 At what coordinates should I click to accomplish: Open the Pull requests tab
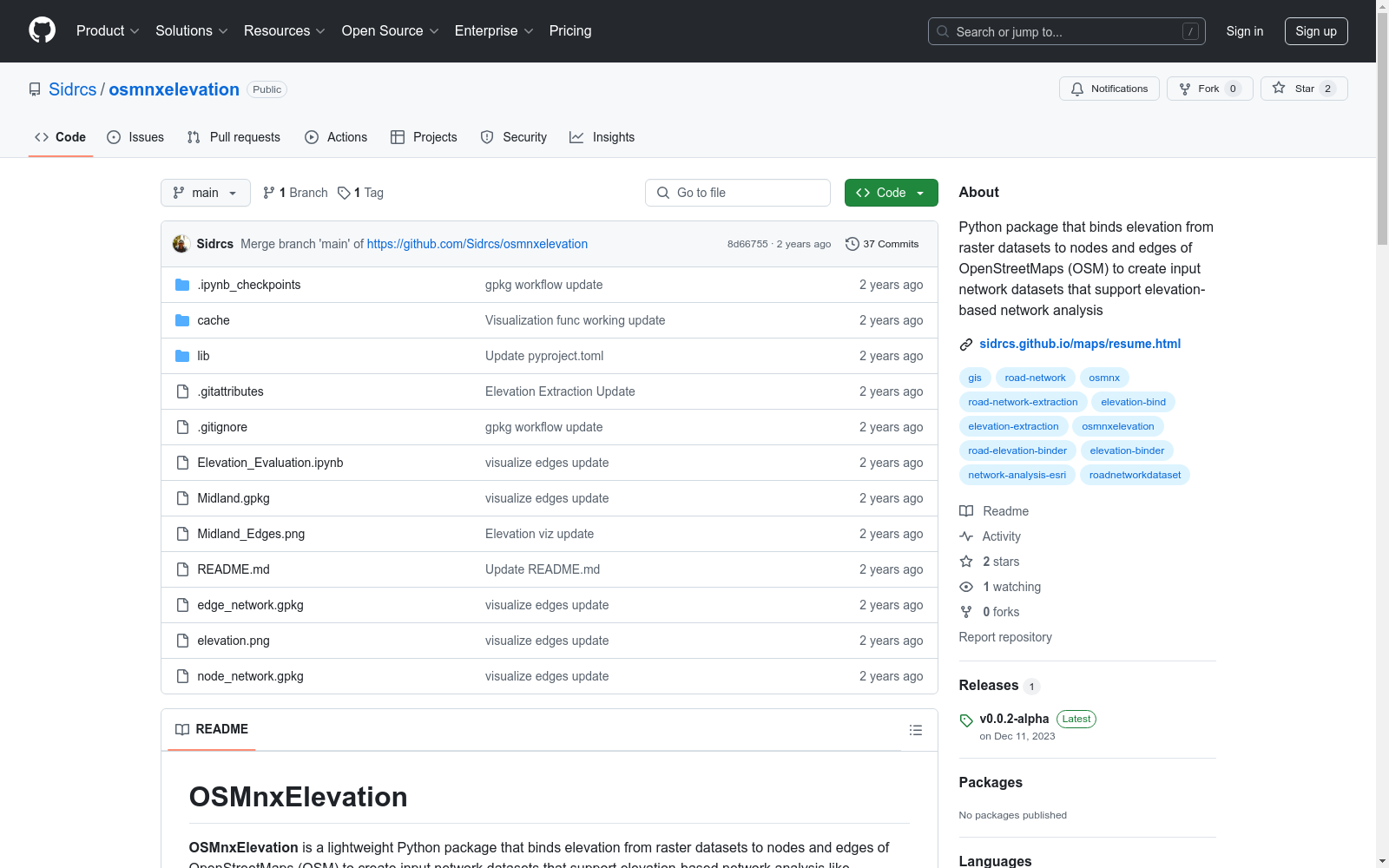[234, 137]
